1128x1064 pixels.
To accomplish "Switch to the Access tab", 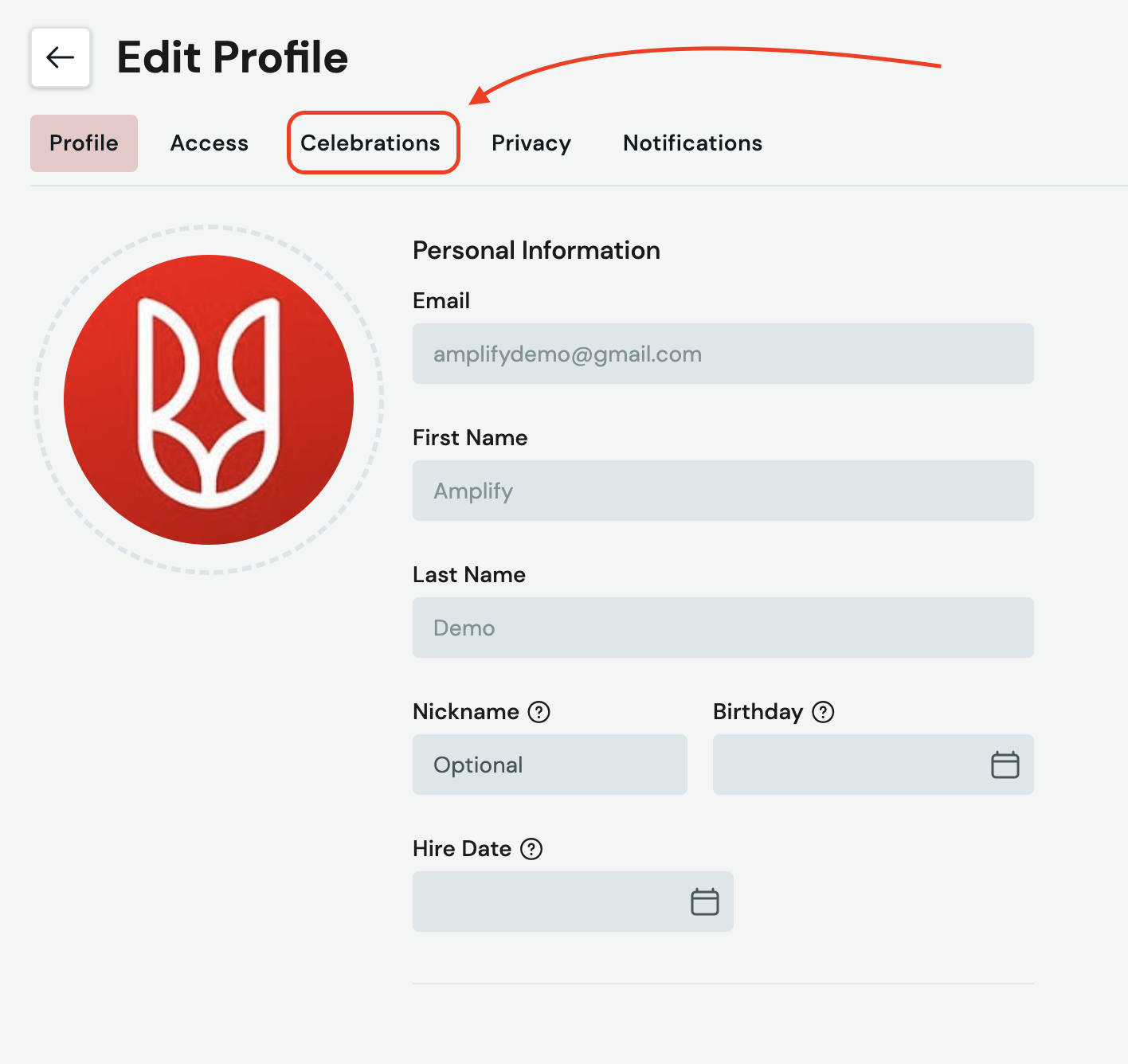I will pyautogui.click(x=210, y=143).
